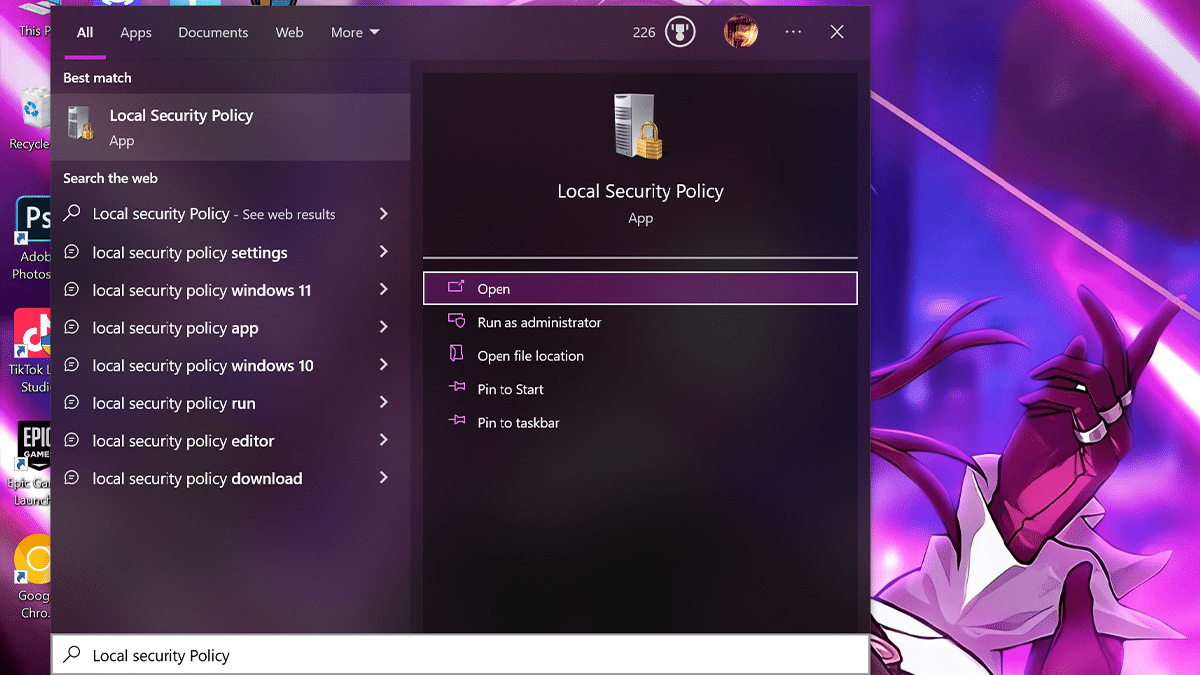Expand arrow for See web results row
The width and height of the screenshot is (1200, 675).
click(384, 214)
